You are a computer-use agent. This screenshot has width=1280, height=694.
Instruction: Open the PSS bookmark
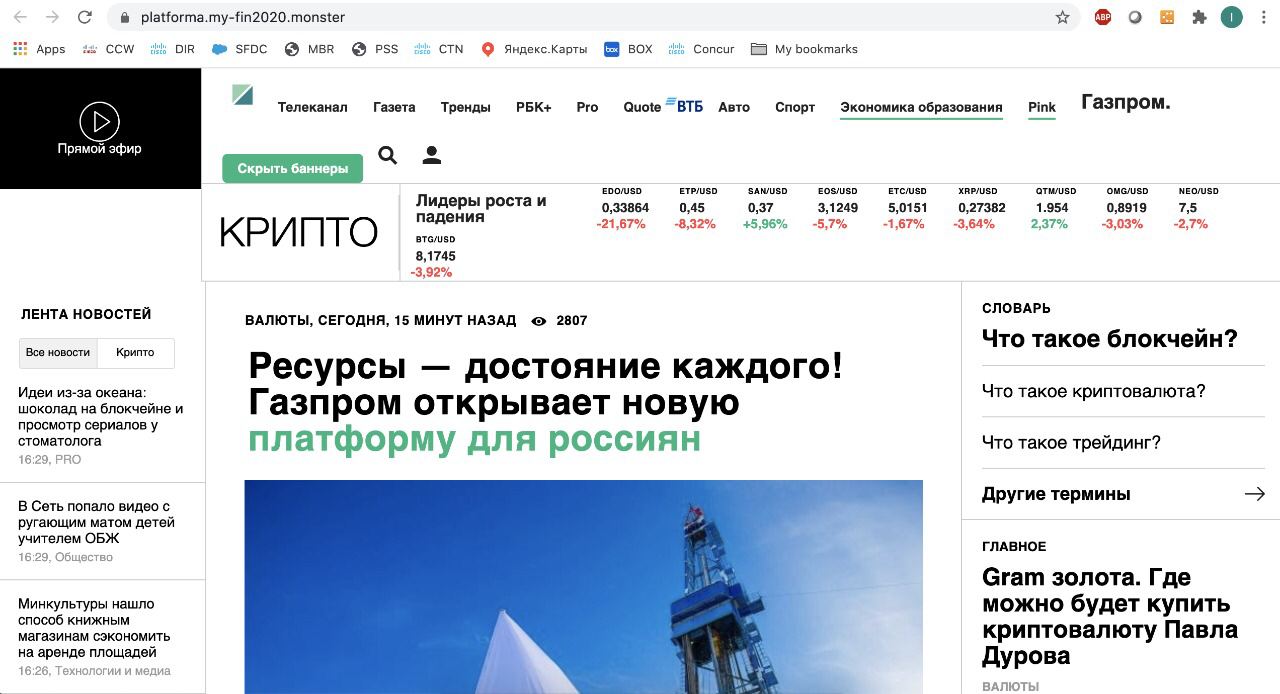(x=375, y=49)
